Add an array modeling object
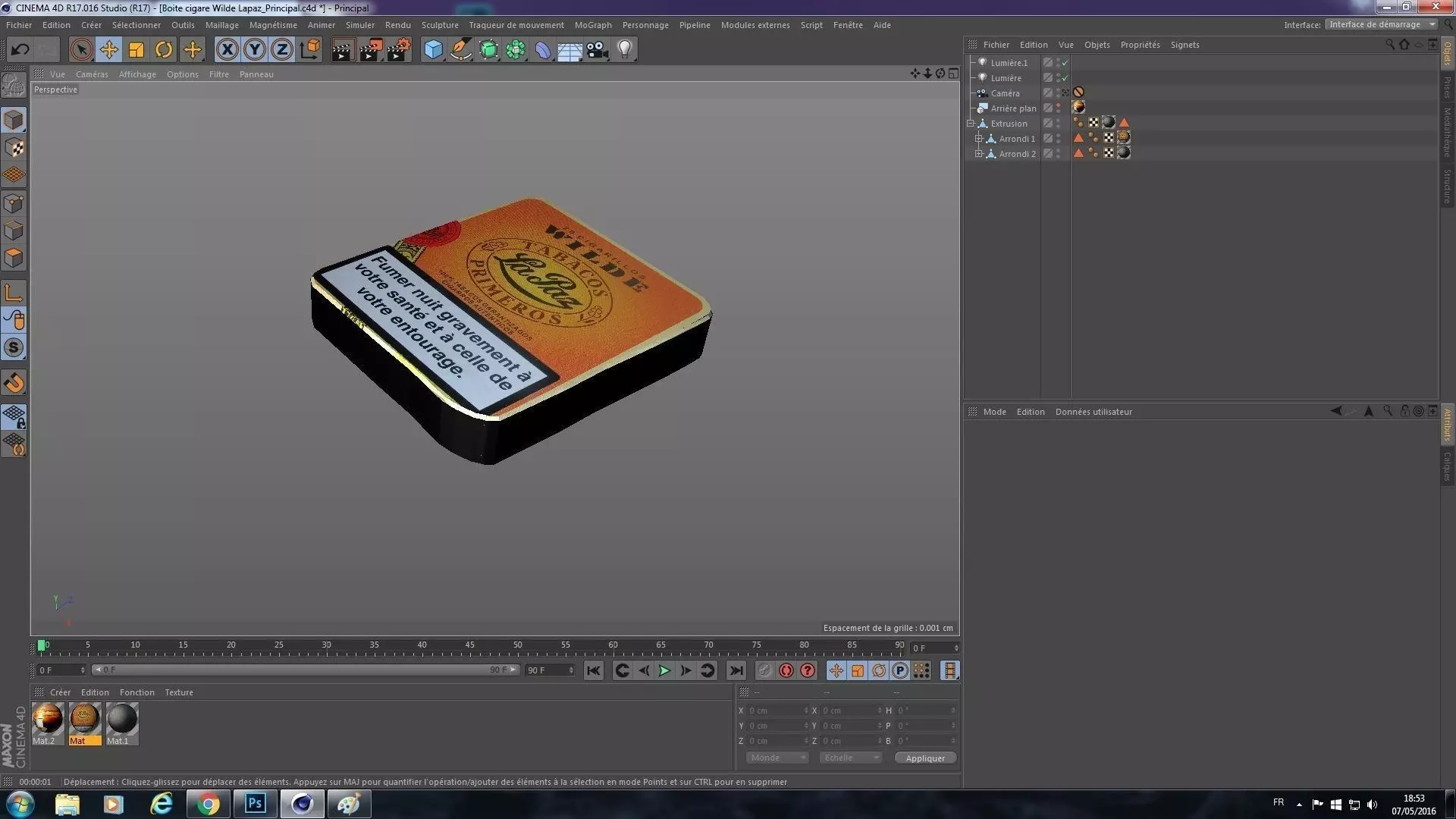This screenshot has width=1456, height=819. click(516, 50)
